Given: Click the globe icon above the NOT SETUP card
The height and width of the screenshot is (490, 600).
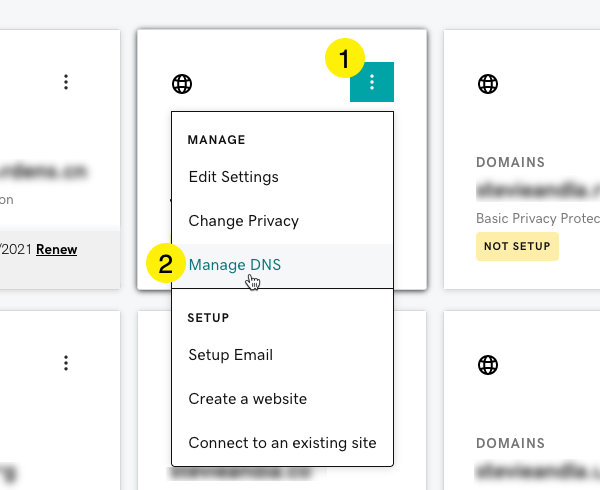Looking at the screenshot, I should point(488,84).
